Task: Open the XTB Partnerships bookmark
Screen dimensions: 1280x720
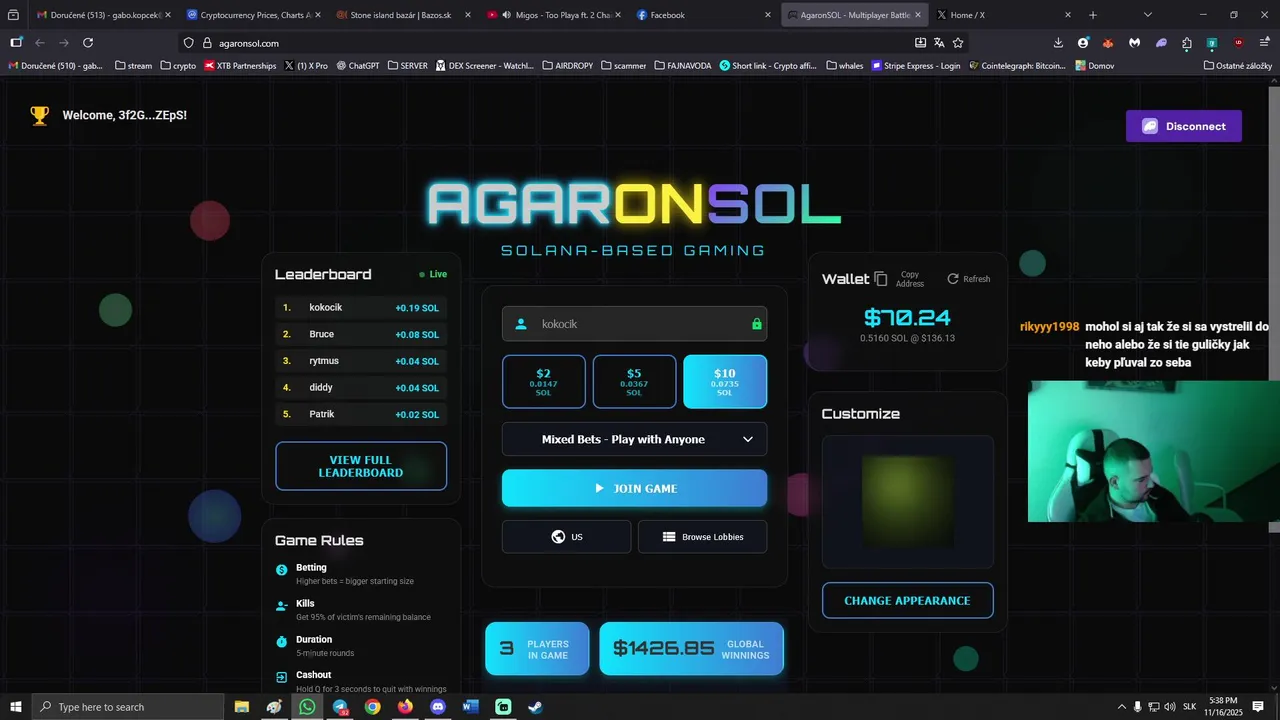Action: [240, 65]
